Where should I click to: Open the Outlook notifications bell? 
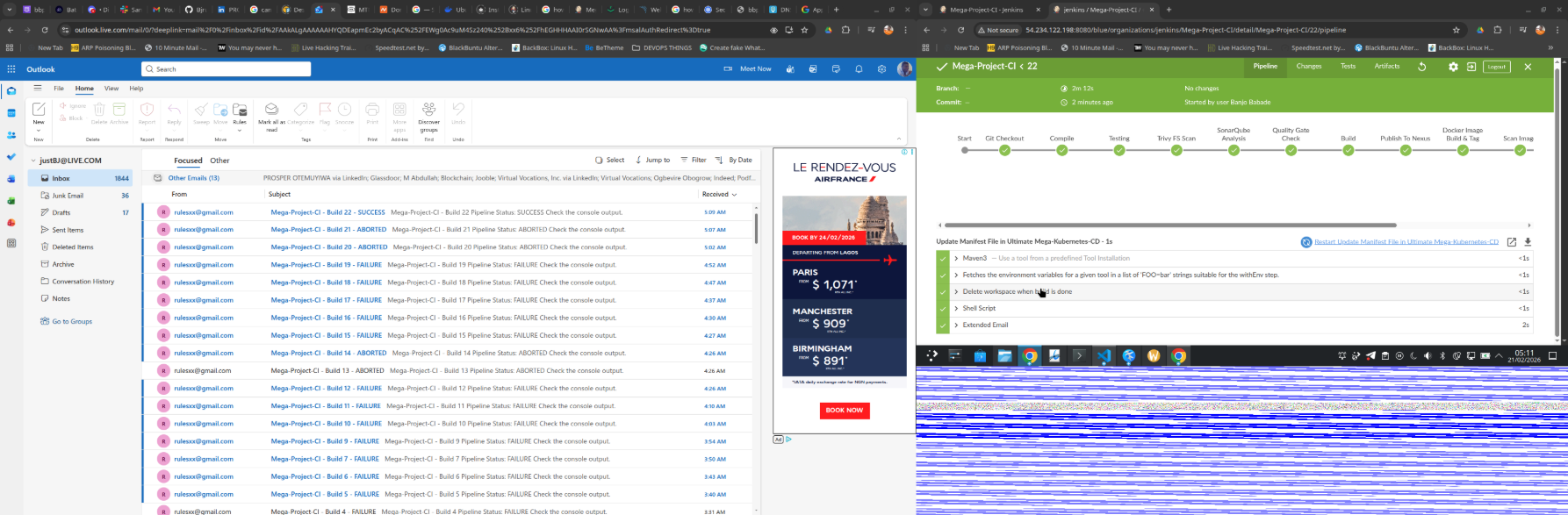859,68
